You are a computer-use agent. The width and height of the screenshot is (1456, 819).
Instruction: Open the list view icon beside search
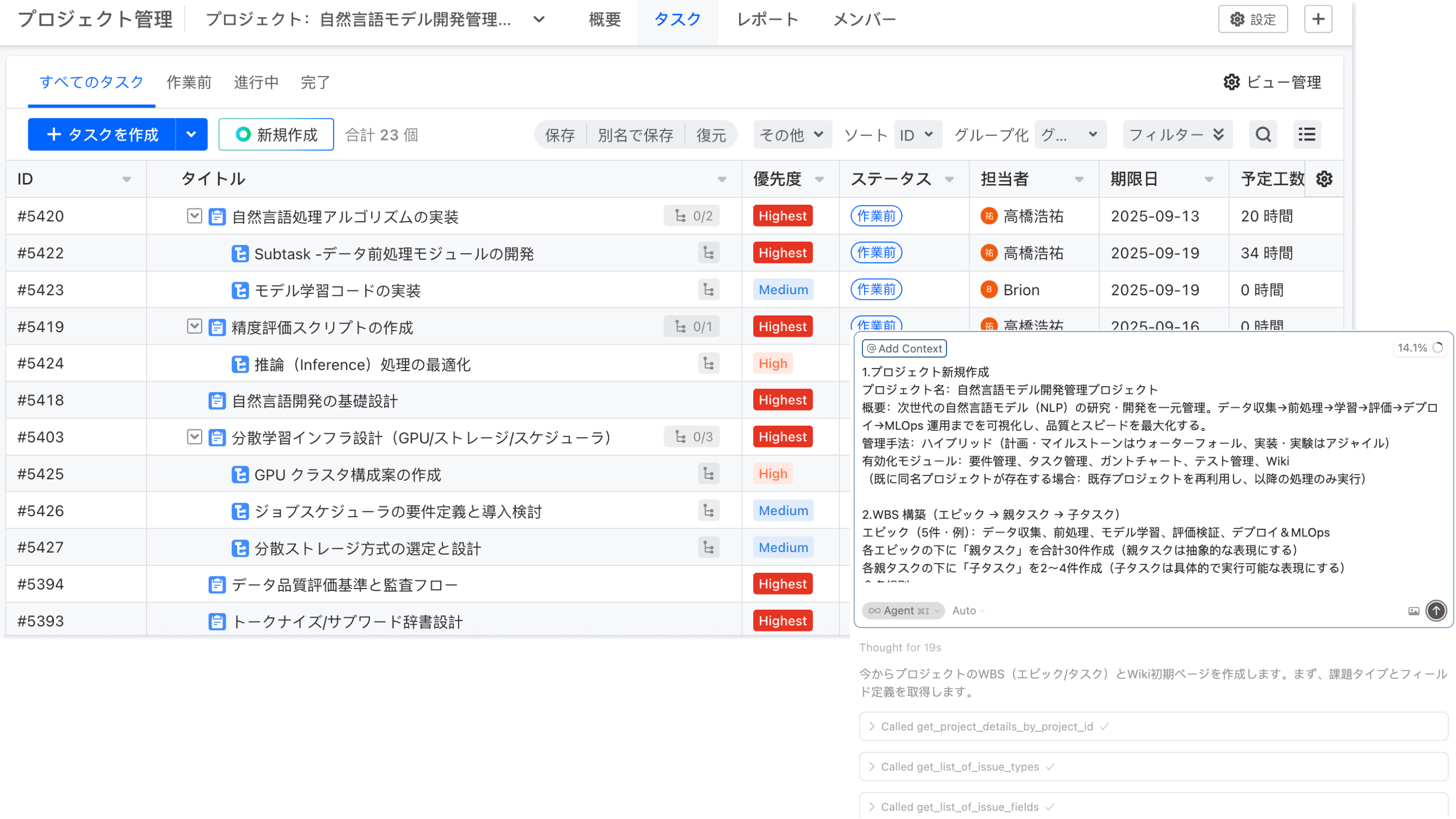pyautogui.click(x=1307, y=134)
